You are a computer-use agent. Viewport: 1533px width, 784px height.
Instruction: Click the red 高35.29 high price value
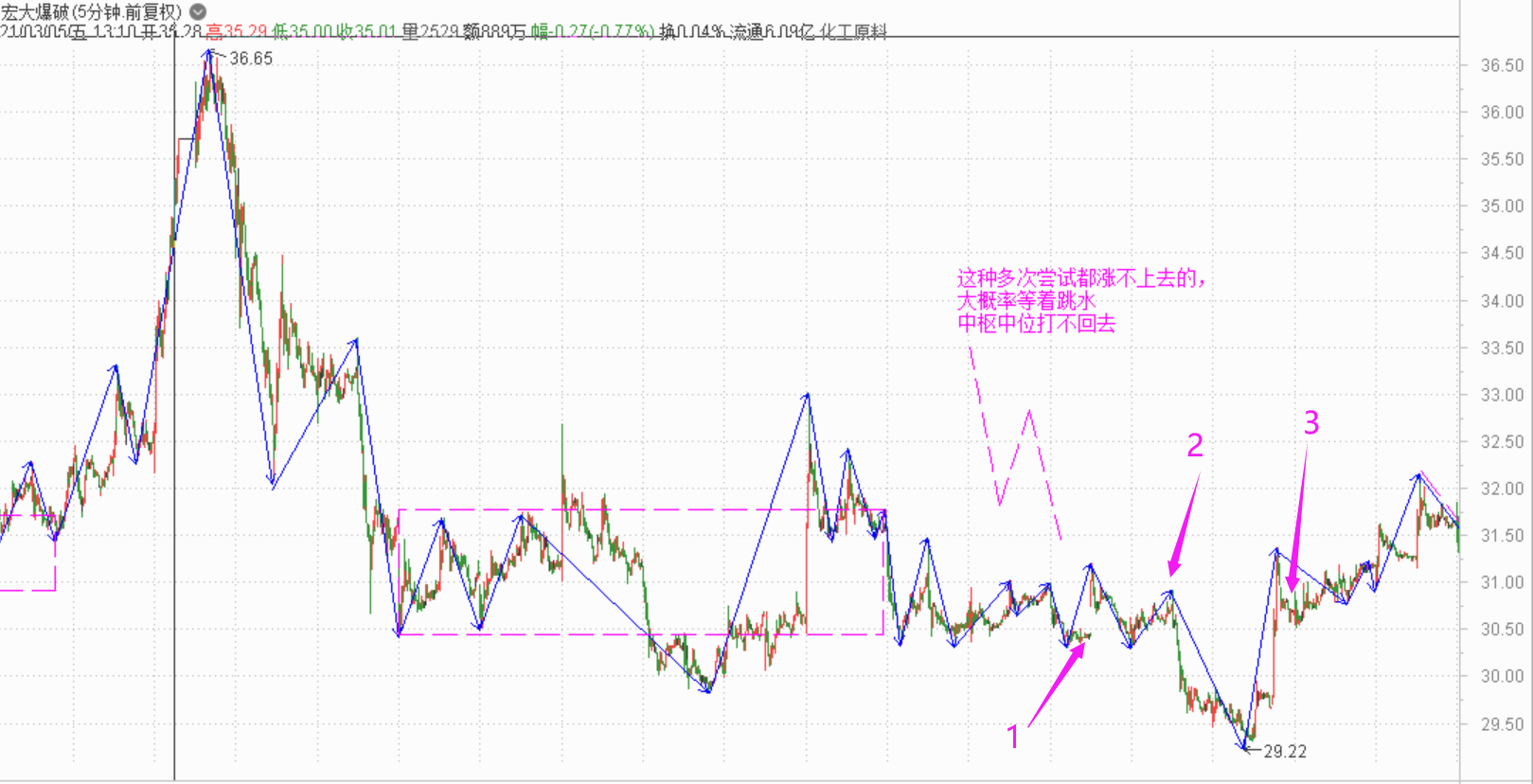(237, 32)
